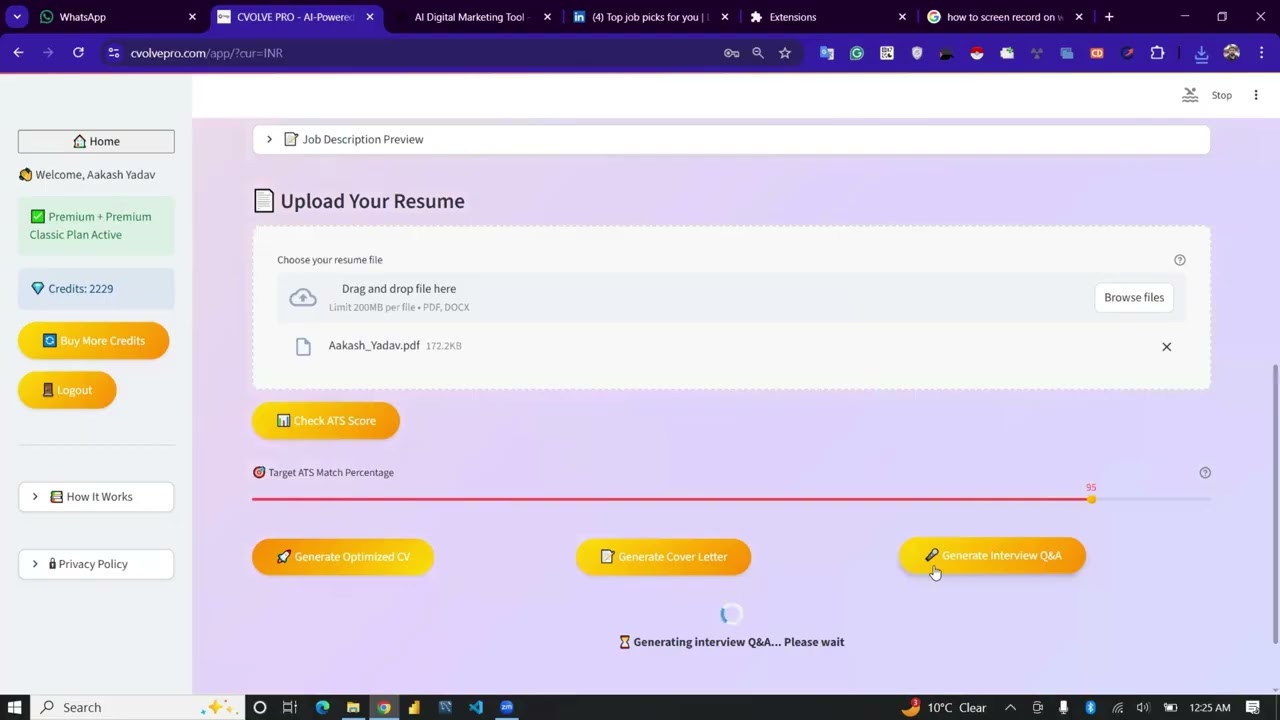Open the Chrome three-dot menu

point(1260,53)
